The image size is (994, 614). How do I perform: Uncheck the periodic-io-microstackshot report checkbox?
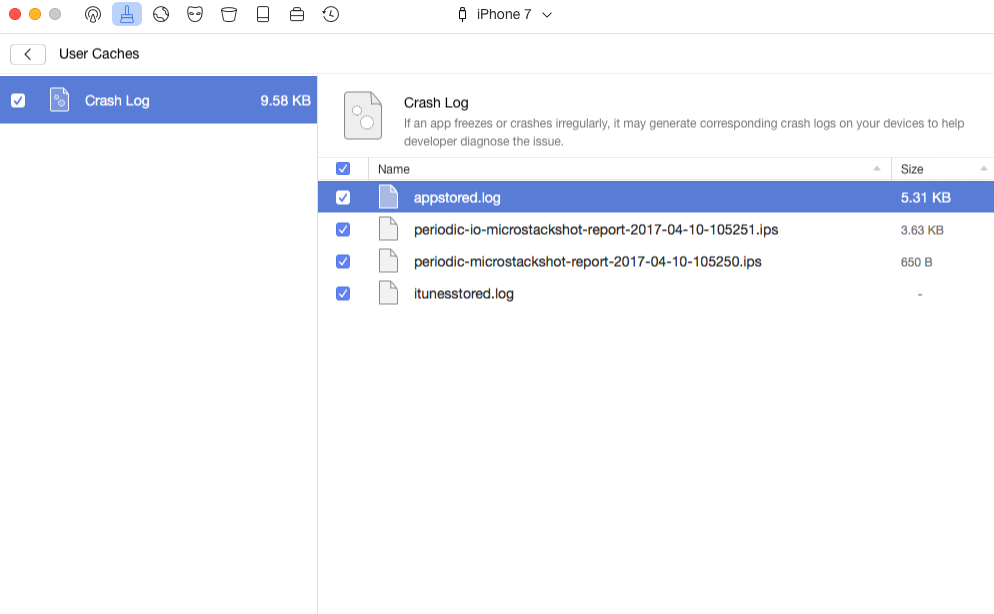click(343, 229)
